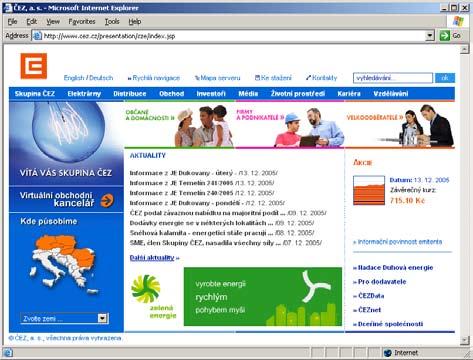Click the Vítá vás Skupina ČEZ lightbulb banner

[66, 143]
